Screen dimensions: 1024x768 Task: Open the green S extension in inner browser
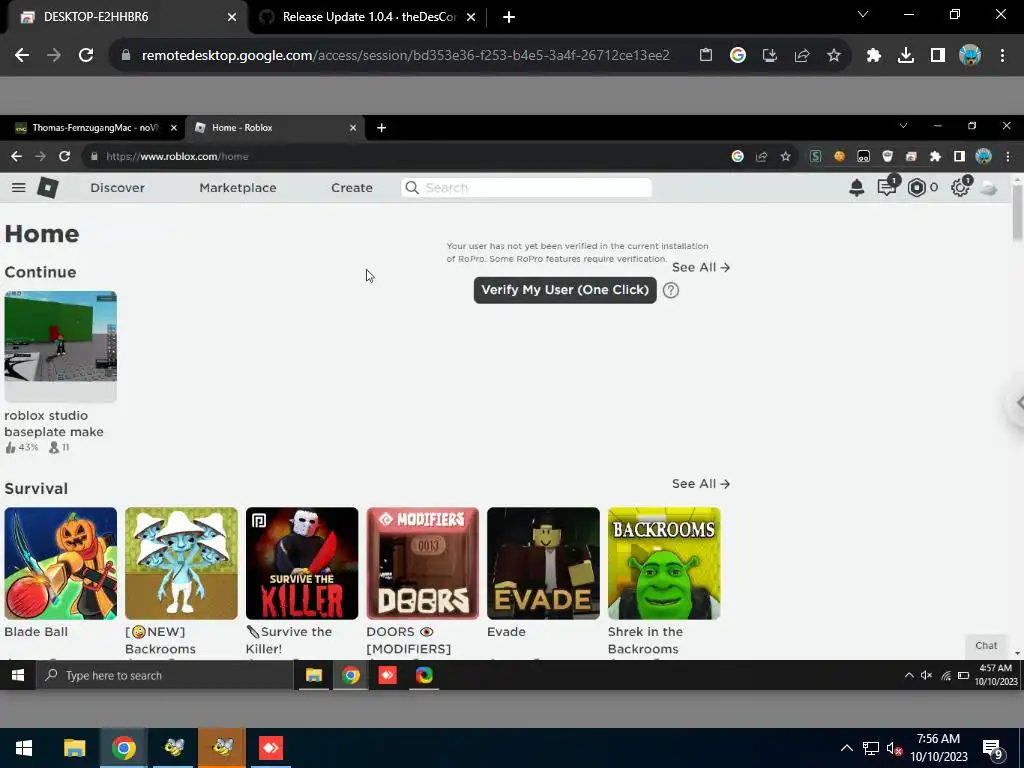pyautogui.click(x=816, y=156)
